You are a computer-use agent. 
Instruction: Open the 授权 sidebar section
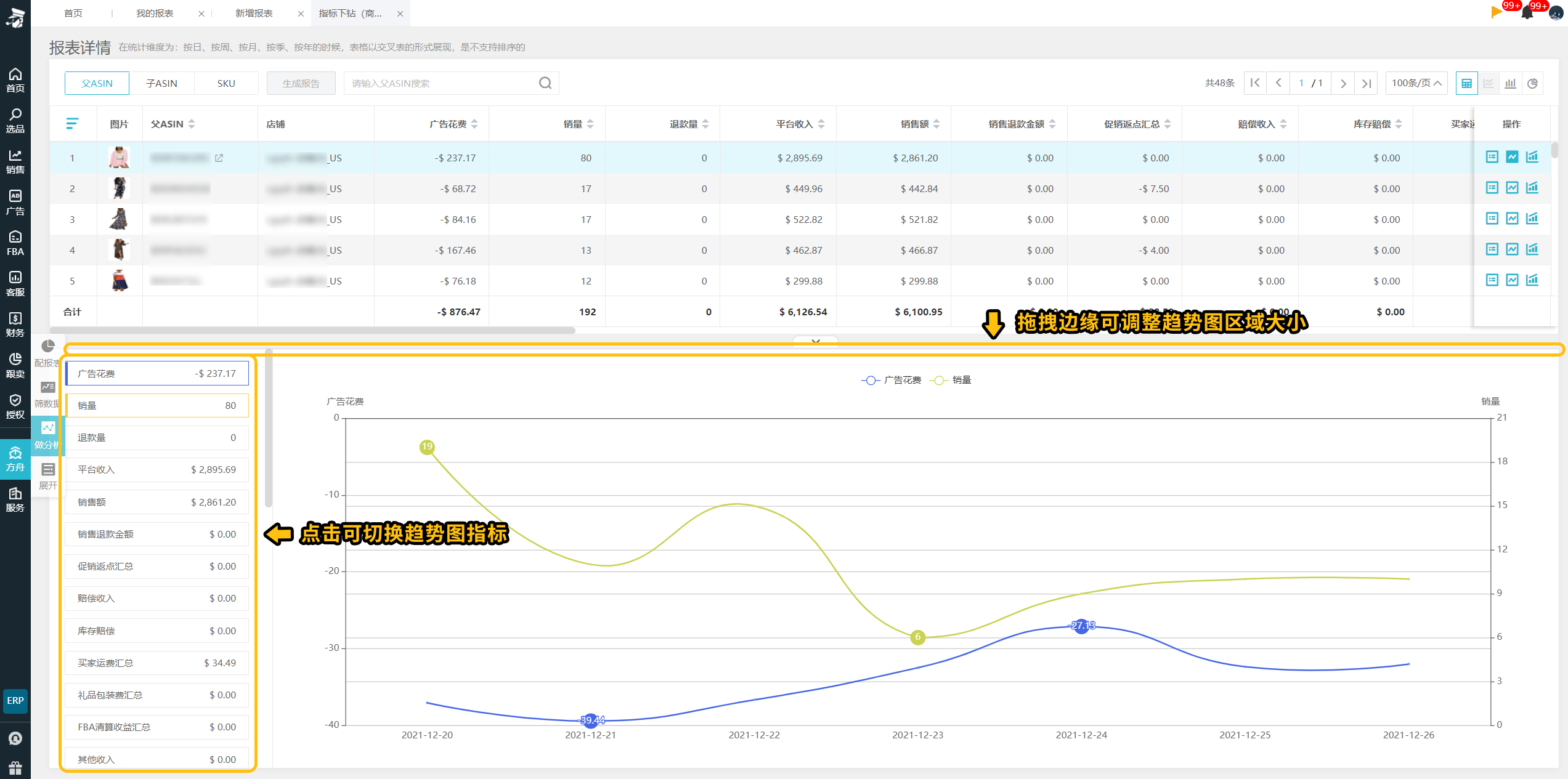15,407
